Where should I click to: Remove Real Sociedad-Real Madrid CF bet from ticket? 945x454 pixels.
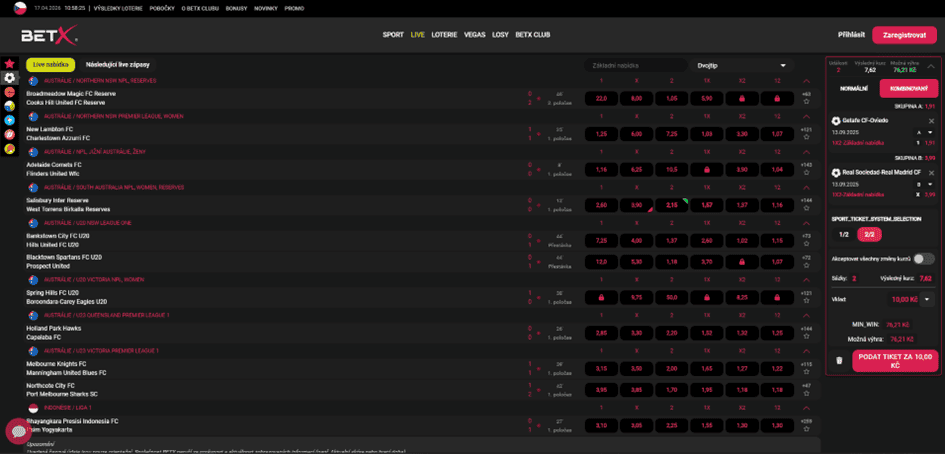pos(931,172)
